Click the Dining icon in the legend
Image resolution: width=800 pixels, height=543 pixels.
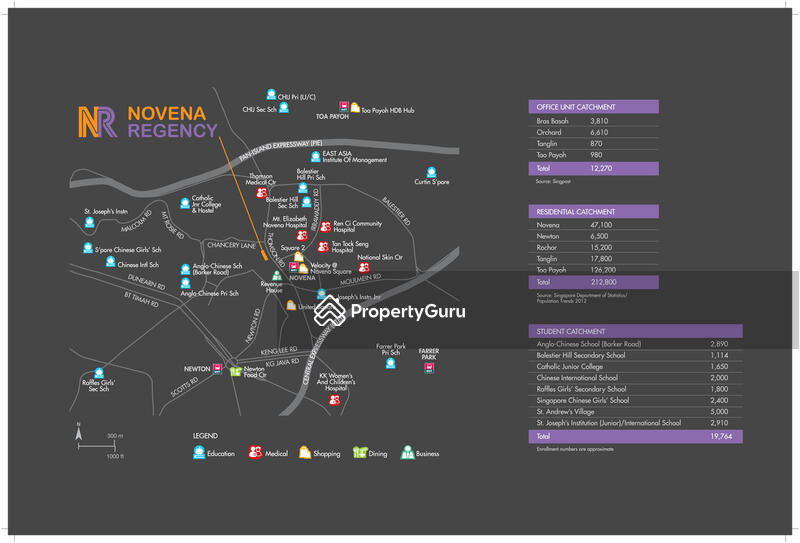(x=360, y=453)
